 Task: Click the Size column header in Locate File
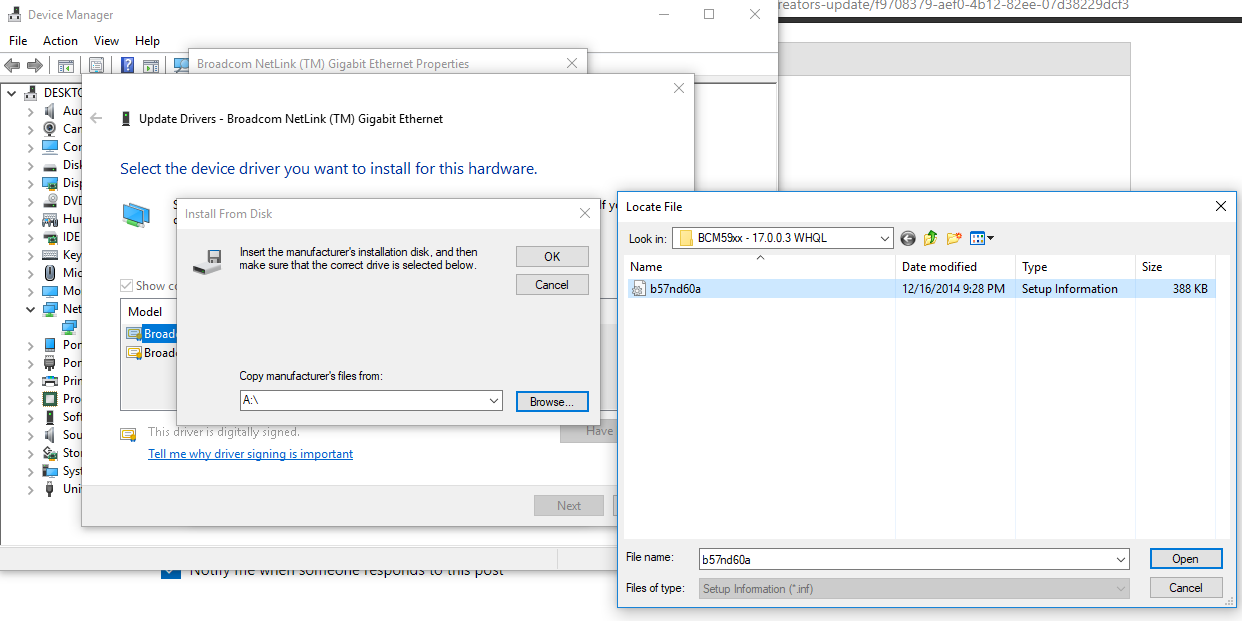(x=1176, y=267)
